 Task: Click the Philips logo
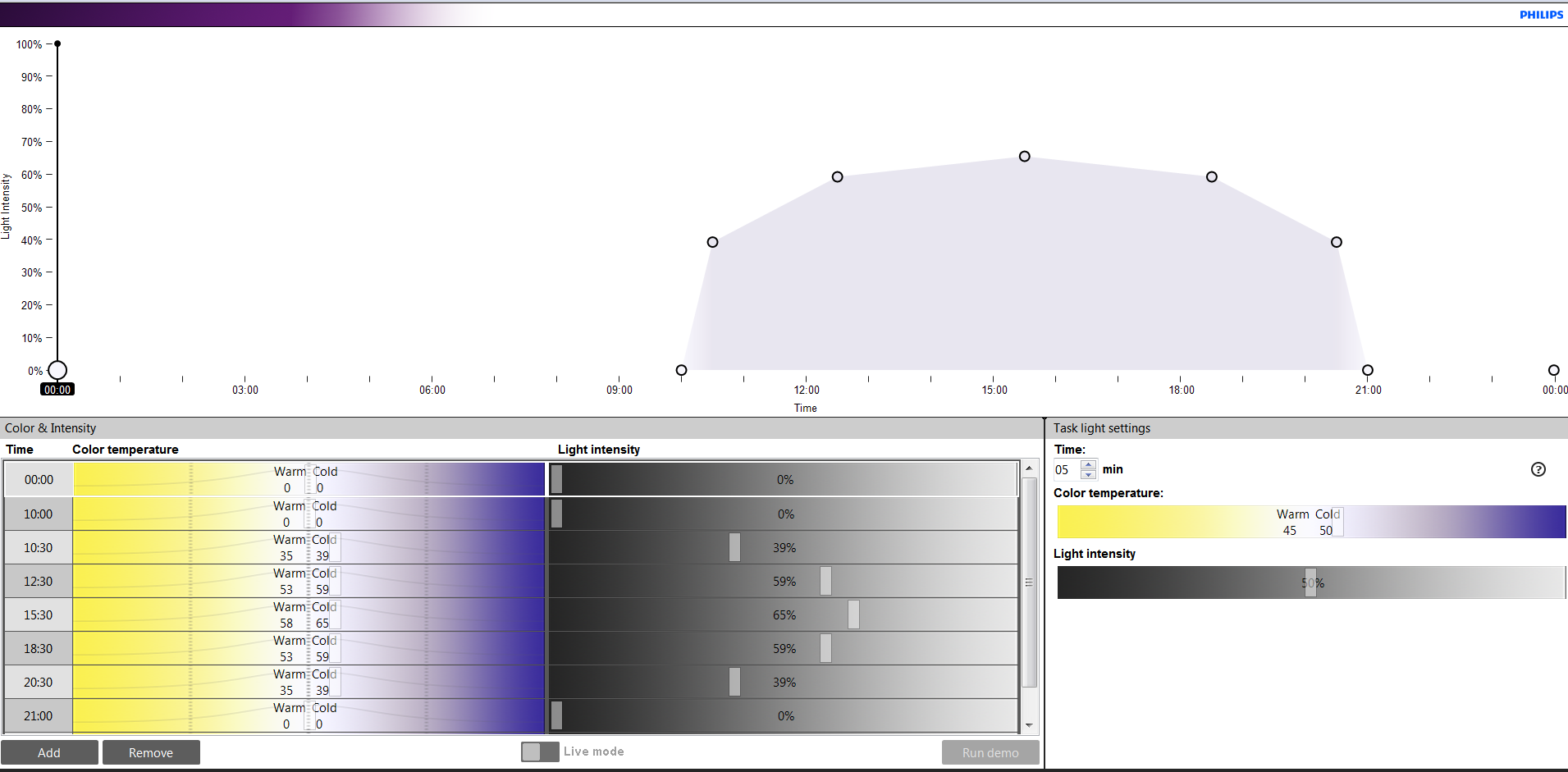(x=1541, y=15)
